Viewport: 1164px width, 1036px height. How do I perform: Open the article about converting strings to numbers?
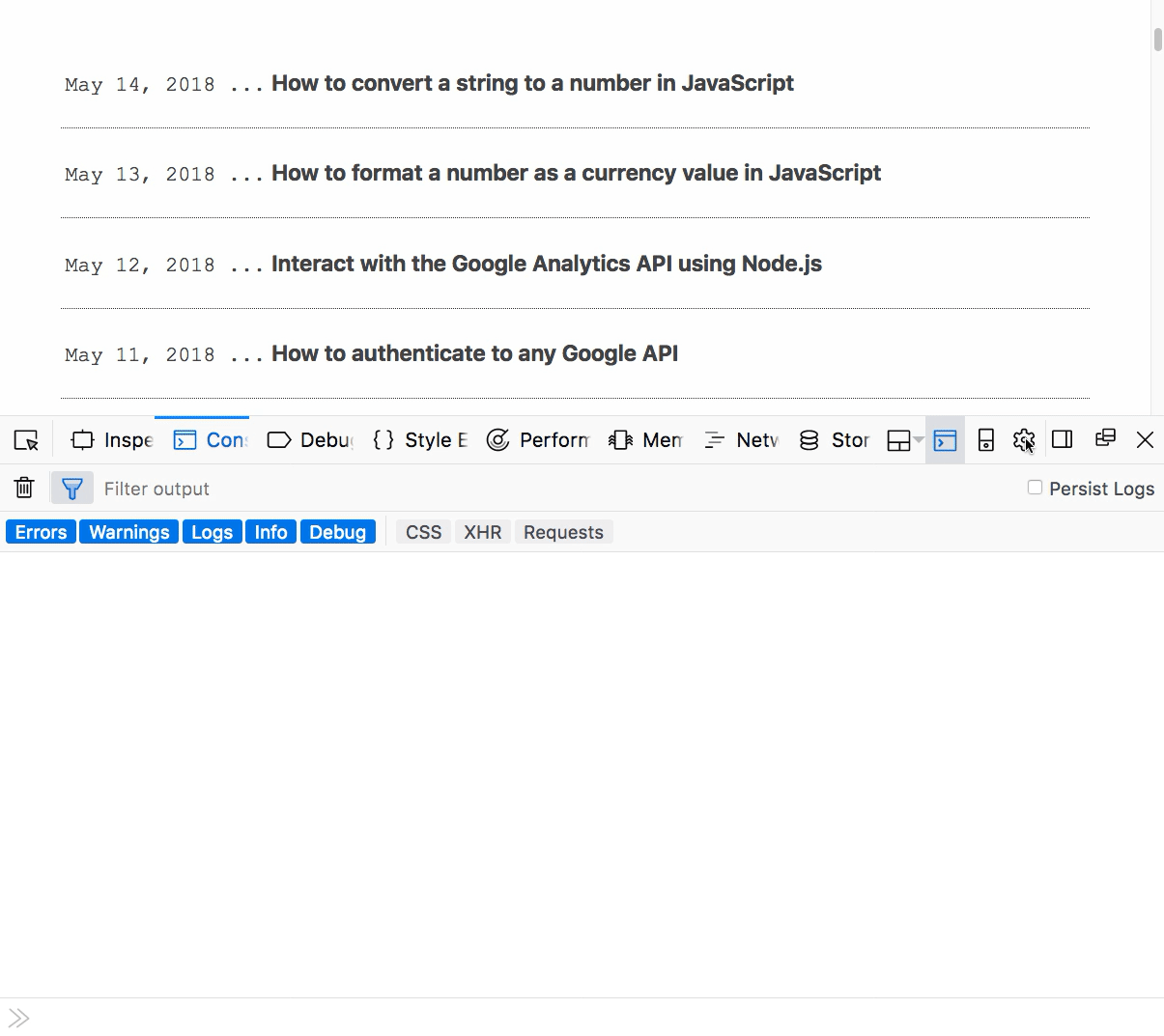pyautogui.click(x=532, y=83)
